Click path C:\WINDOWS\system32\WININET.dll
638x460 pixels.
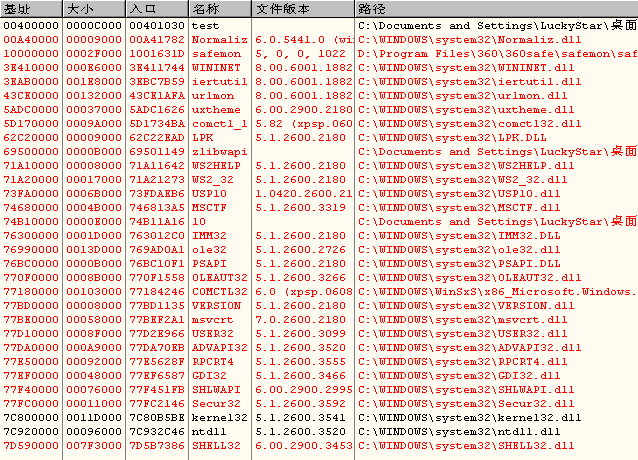tap(466, 68)
